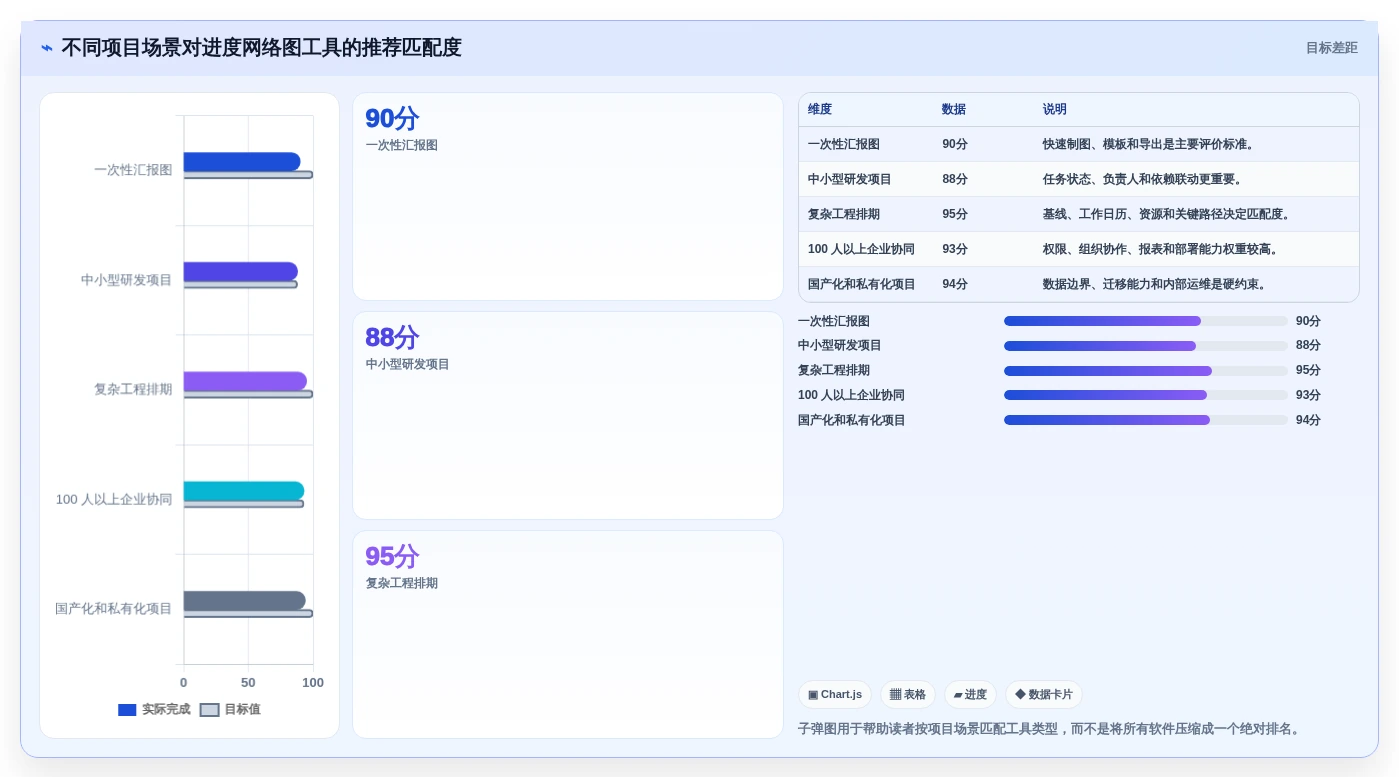The image size is (1399, 777).
Task: Click the 50 tick on chart axis
Action: pyautogui.click(x=248, y=683)
